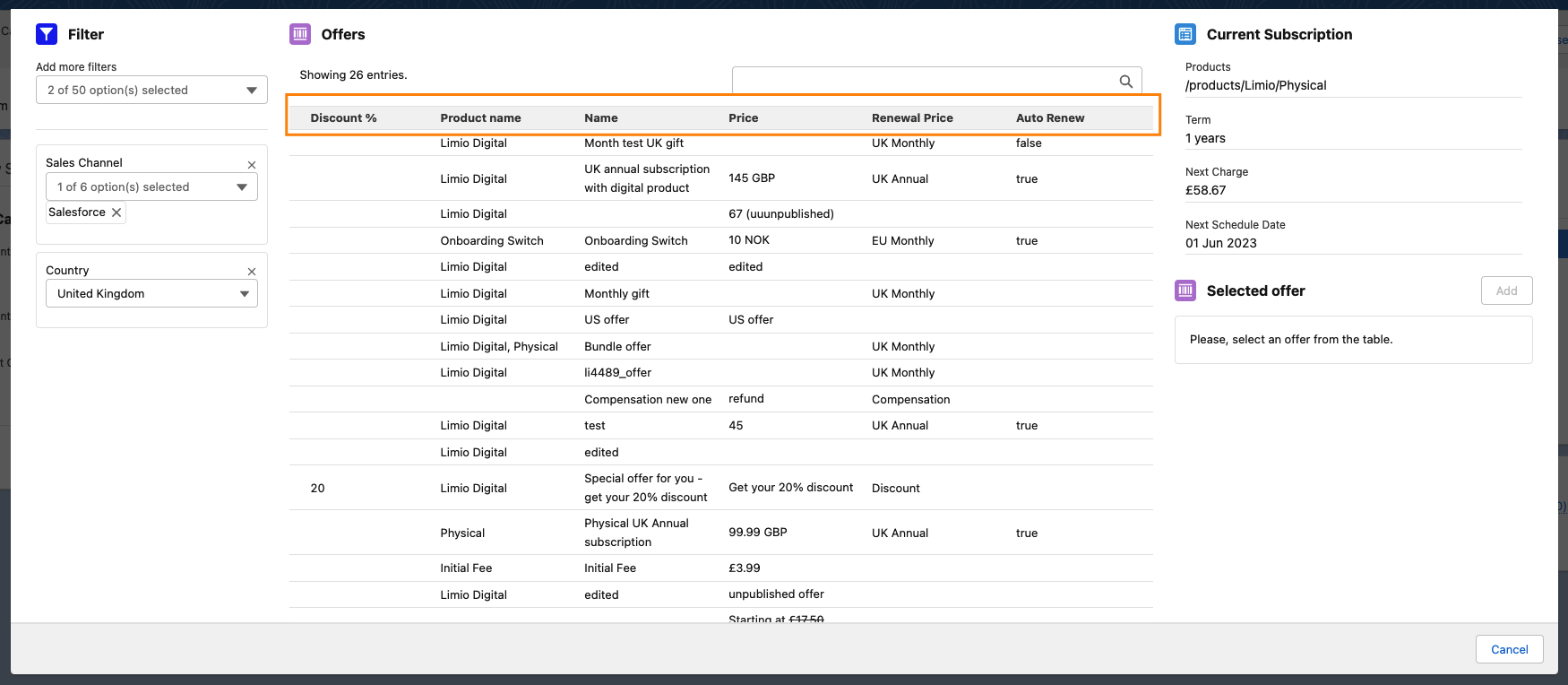The image size is (1568, 685).
Task: Expand the Sales Channel options dropdown
Action: [x=151, y=186]
